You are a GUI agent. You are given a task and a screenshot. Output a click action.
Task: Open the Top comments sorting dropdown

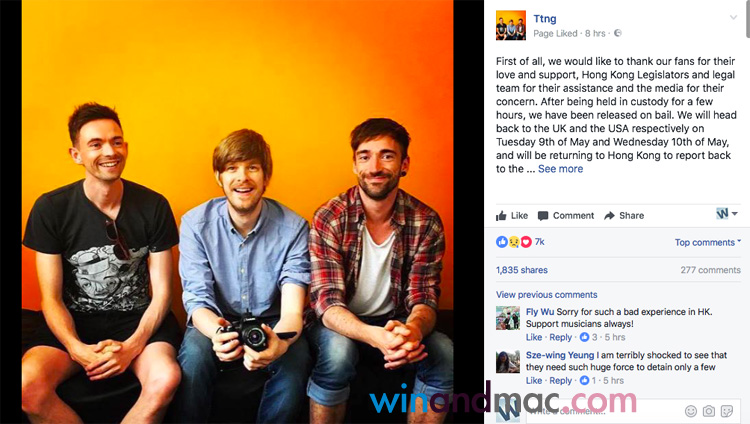707,242
